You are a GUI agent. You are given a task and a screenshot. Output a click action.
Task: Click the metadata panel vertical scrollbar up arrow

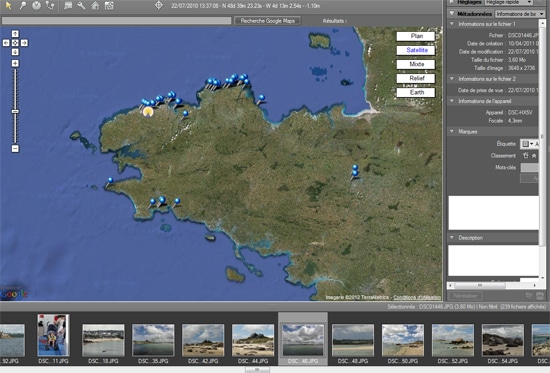coord(543,22)
